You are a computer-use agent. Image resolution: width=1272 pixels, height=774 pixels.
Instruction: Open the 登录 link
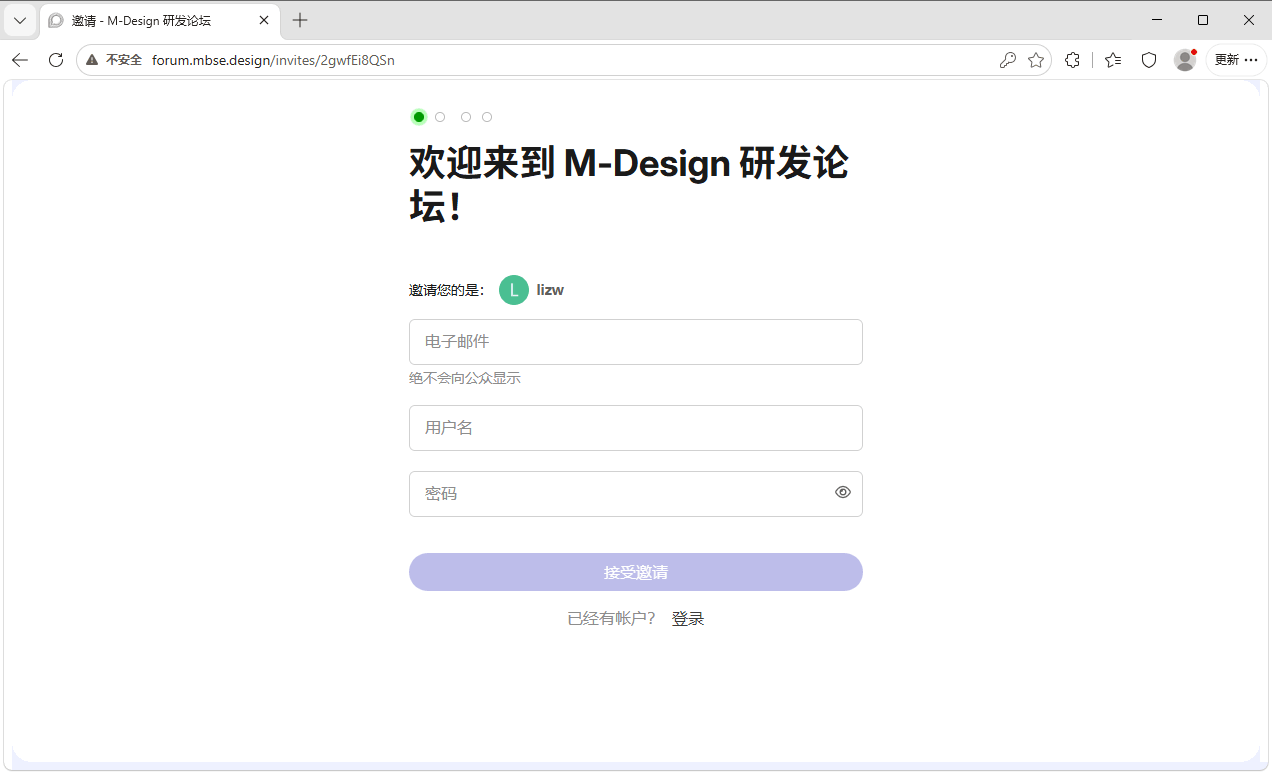pyautogui.click(x=688, y=619)
